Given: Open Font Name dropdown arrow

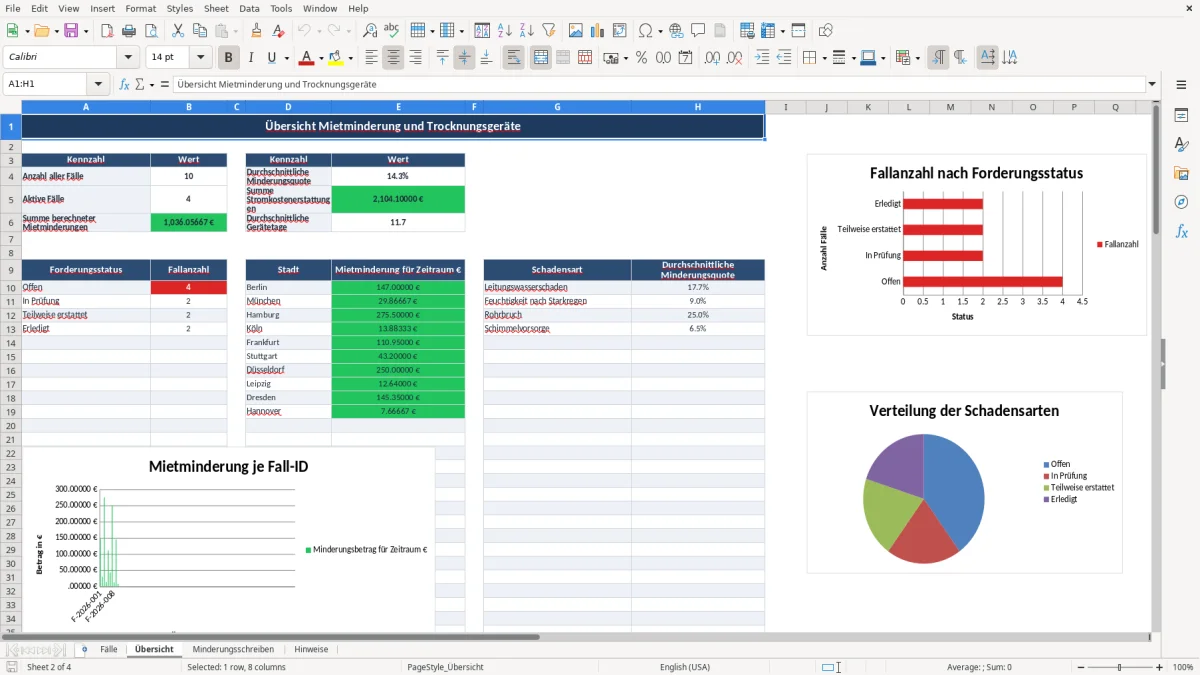Looking at the screenshot, I should 128,58.
